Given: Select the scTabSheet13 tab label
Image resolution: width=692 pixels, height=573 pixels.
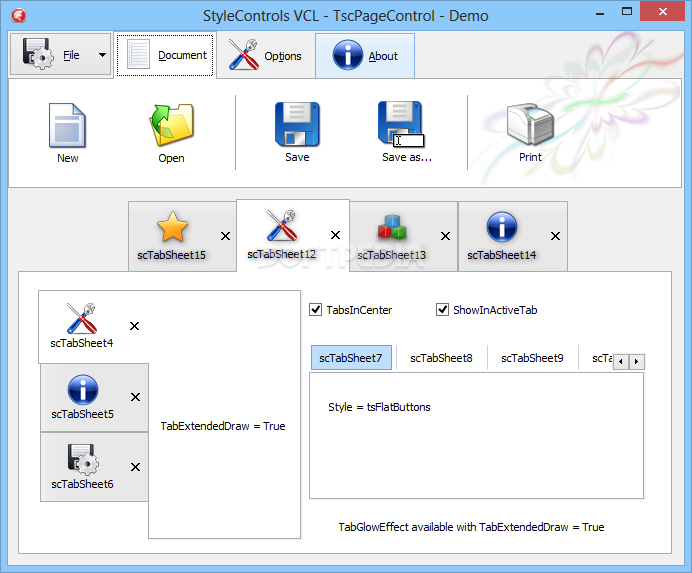Looking at the screenshot, I should tap(391, 255).
